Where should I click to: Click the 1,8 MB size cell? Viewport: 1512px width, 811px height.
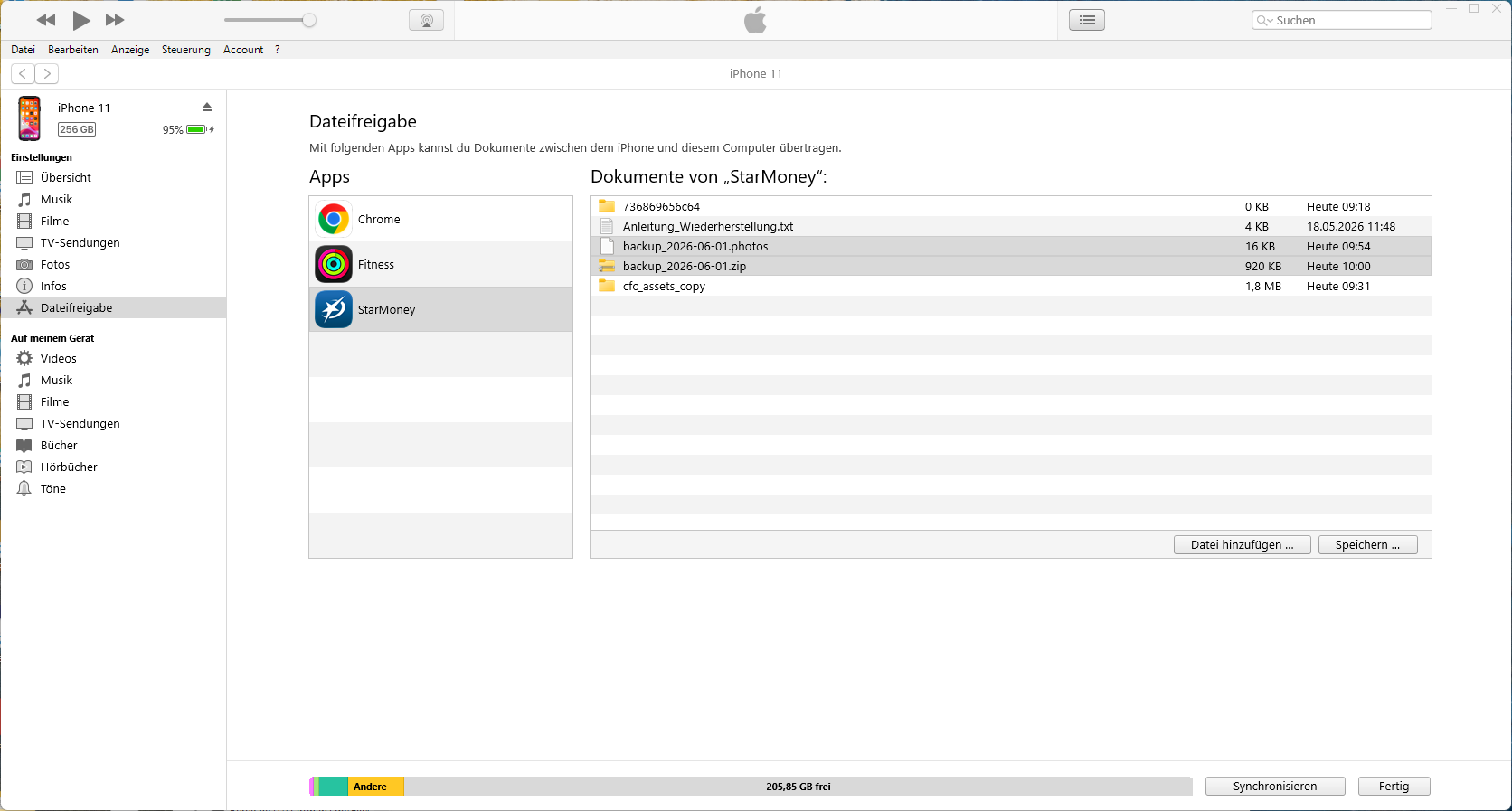point(1263,286)
